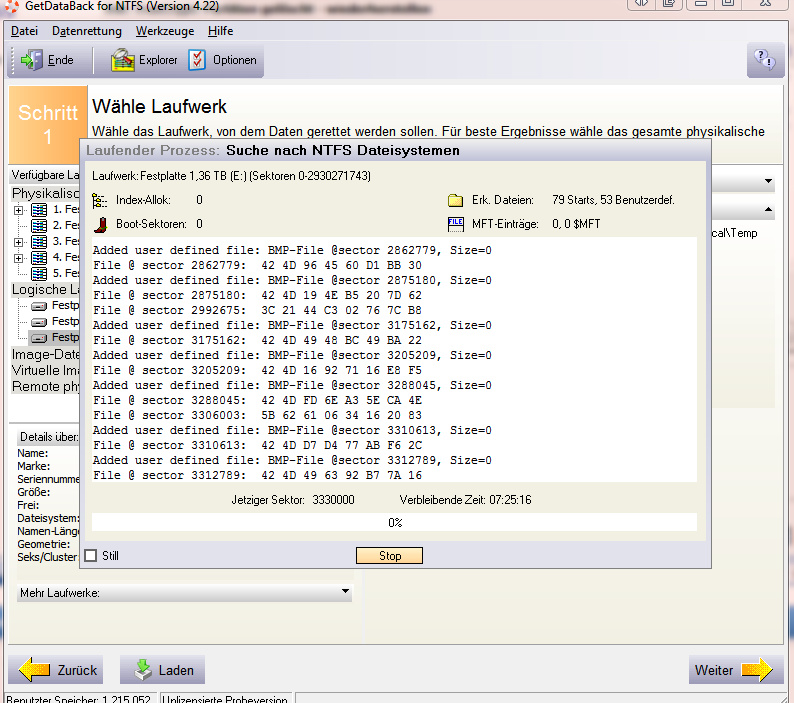Screen dimensions: 794x703
Task: Click the yellow Weiter arrow icon
Action: [x=757, y=670]
